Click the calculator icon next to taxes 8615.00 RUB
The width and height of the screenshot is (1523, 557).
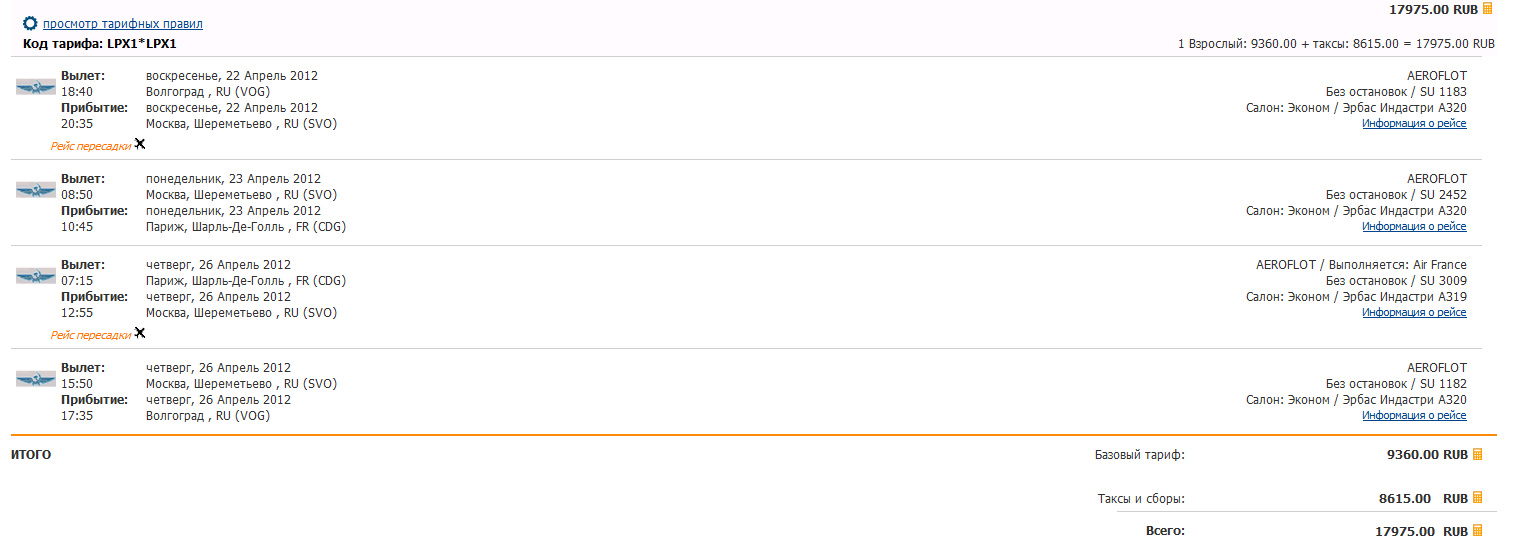click(x=1478, y=497)
